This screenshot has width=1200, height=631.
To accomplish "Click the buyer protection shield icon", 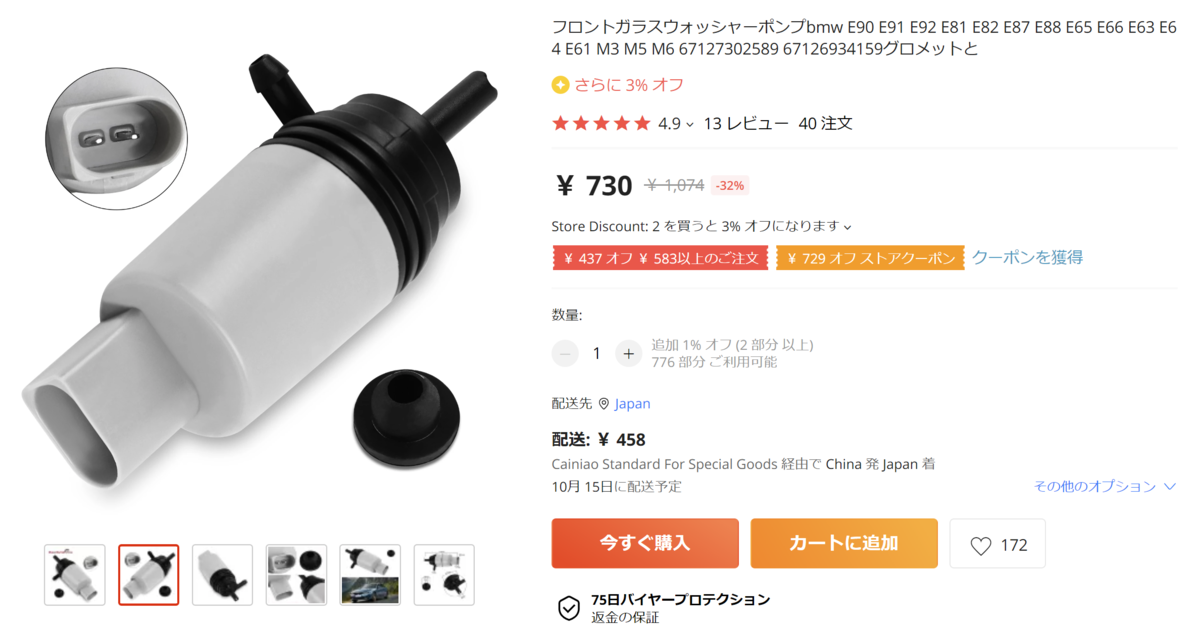I will (x=568, y=608).
